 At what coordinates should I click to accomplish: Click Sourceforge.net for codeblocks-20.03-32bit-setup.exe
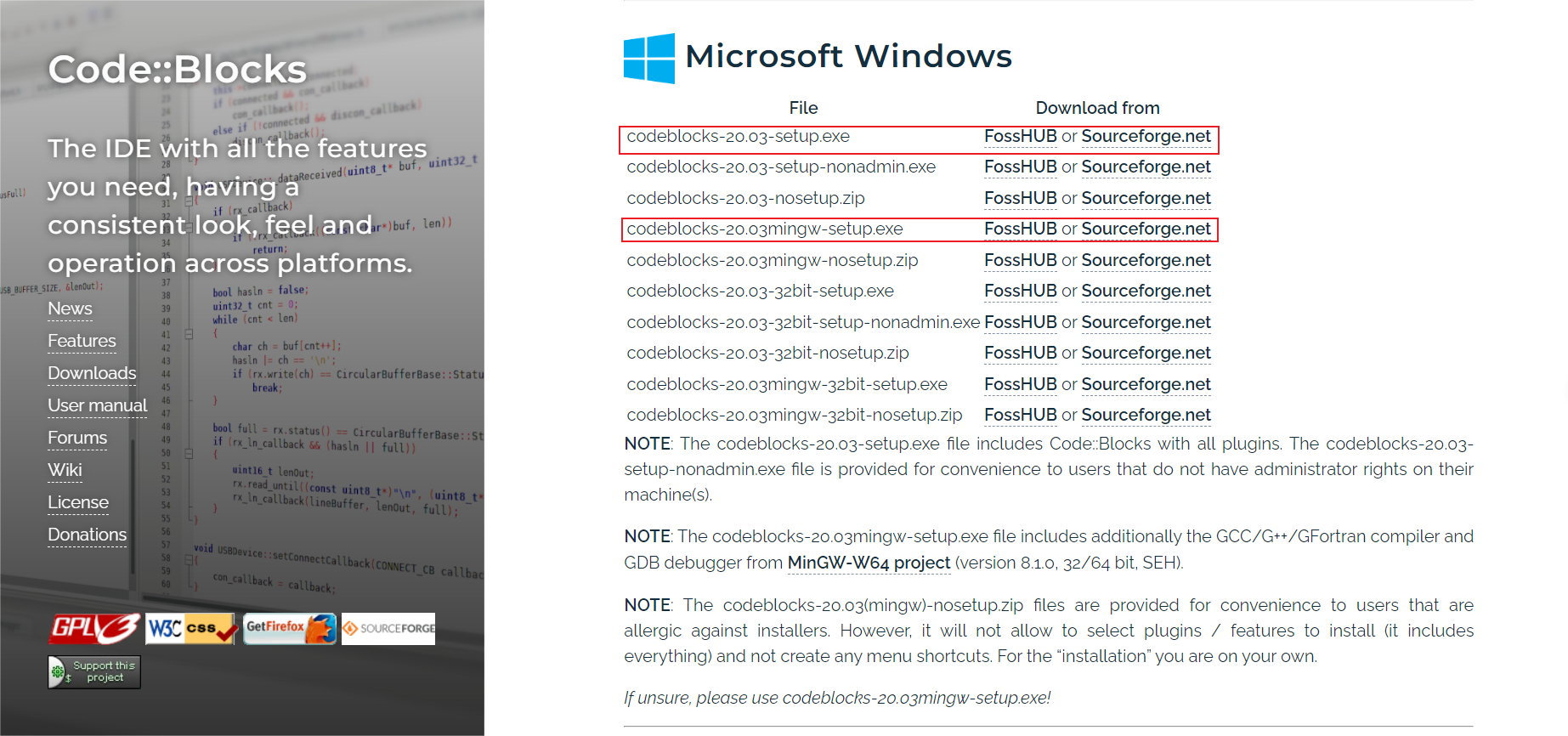pos(1146,292)
